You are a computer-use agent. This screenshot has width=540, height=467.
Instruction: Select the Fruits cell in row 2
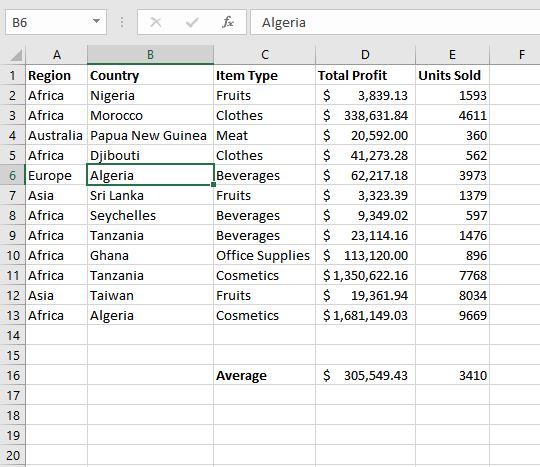(x=264, y=95)
